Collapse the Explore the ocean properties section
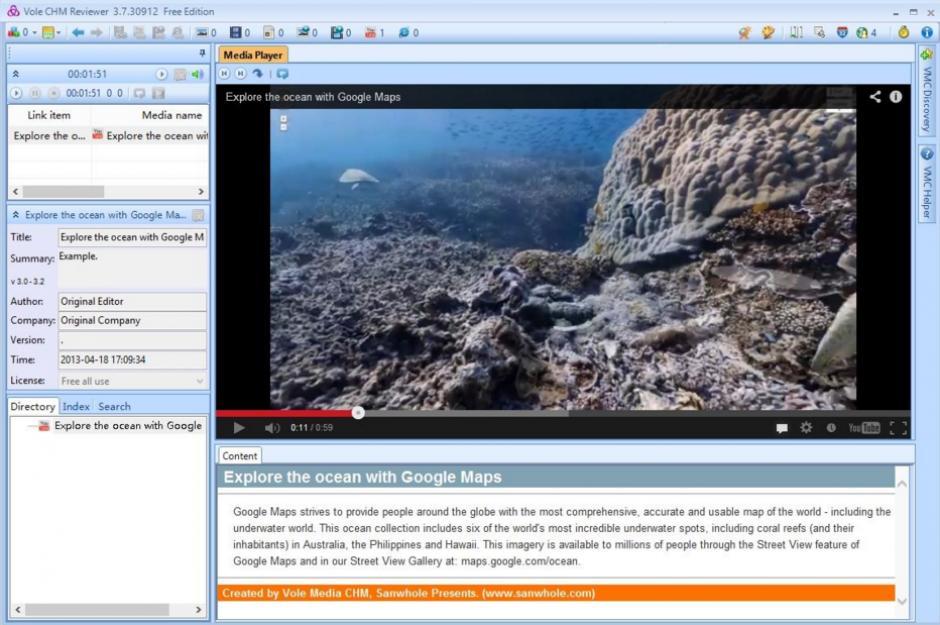The height and width of the screenshot is (625, 940). click(x=16, y=215)
